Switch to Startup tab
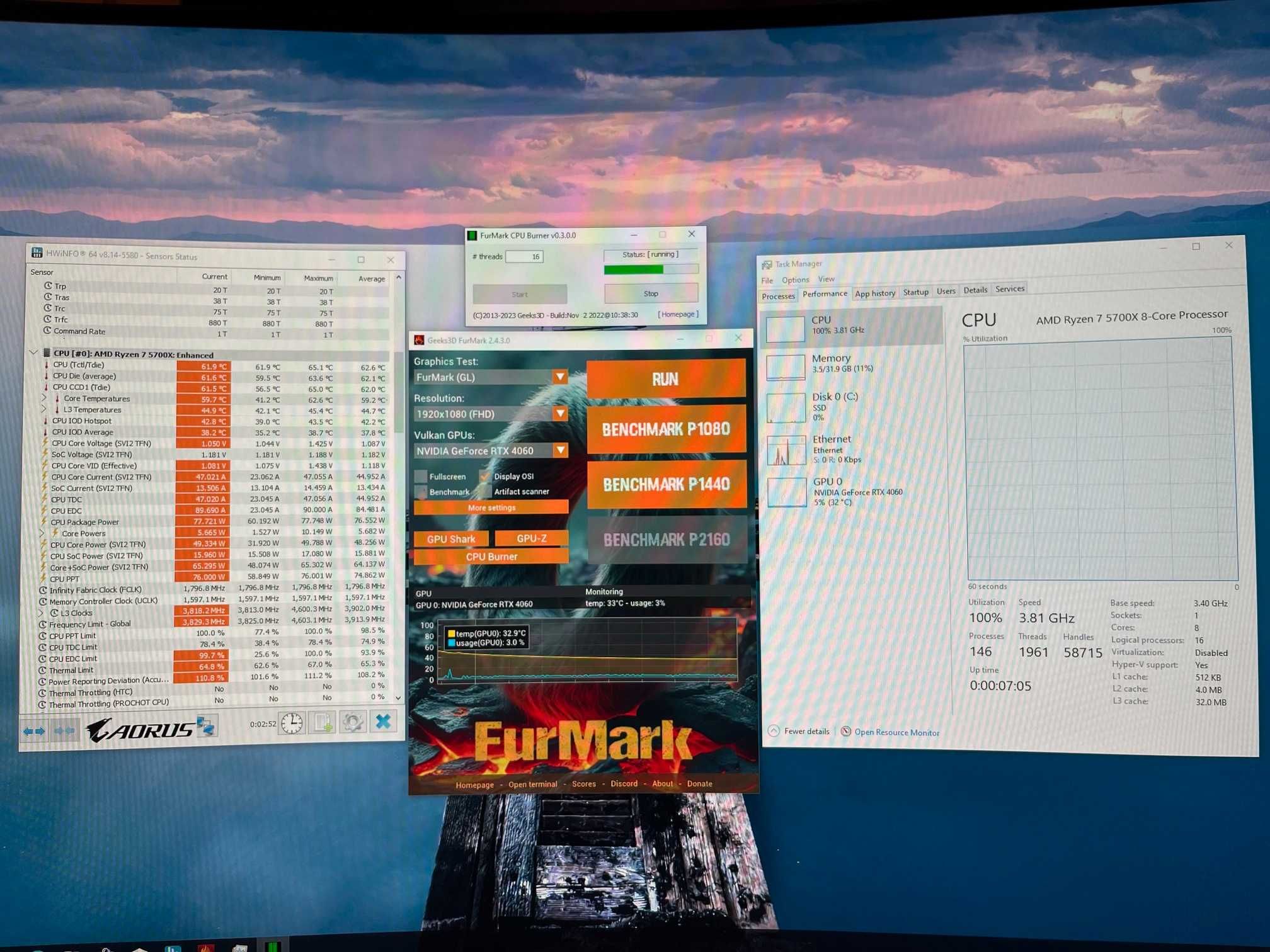The width and height of the screenshot is (1270, 952). pos(915,292)
